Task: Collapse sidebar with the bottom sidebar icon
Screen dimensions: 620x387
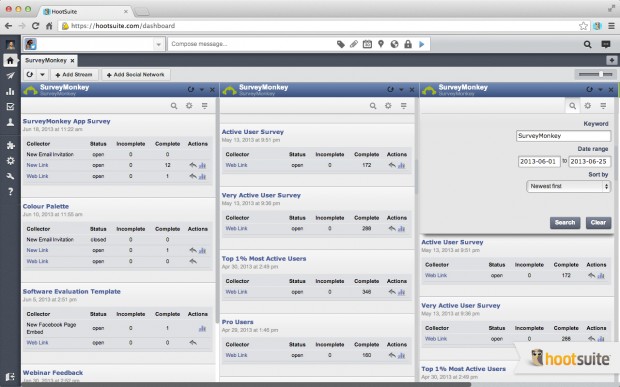Action: [10, 376]
